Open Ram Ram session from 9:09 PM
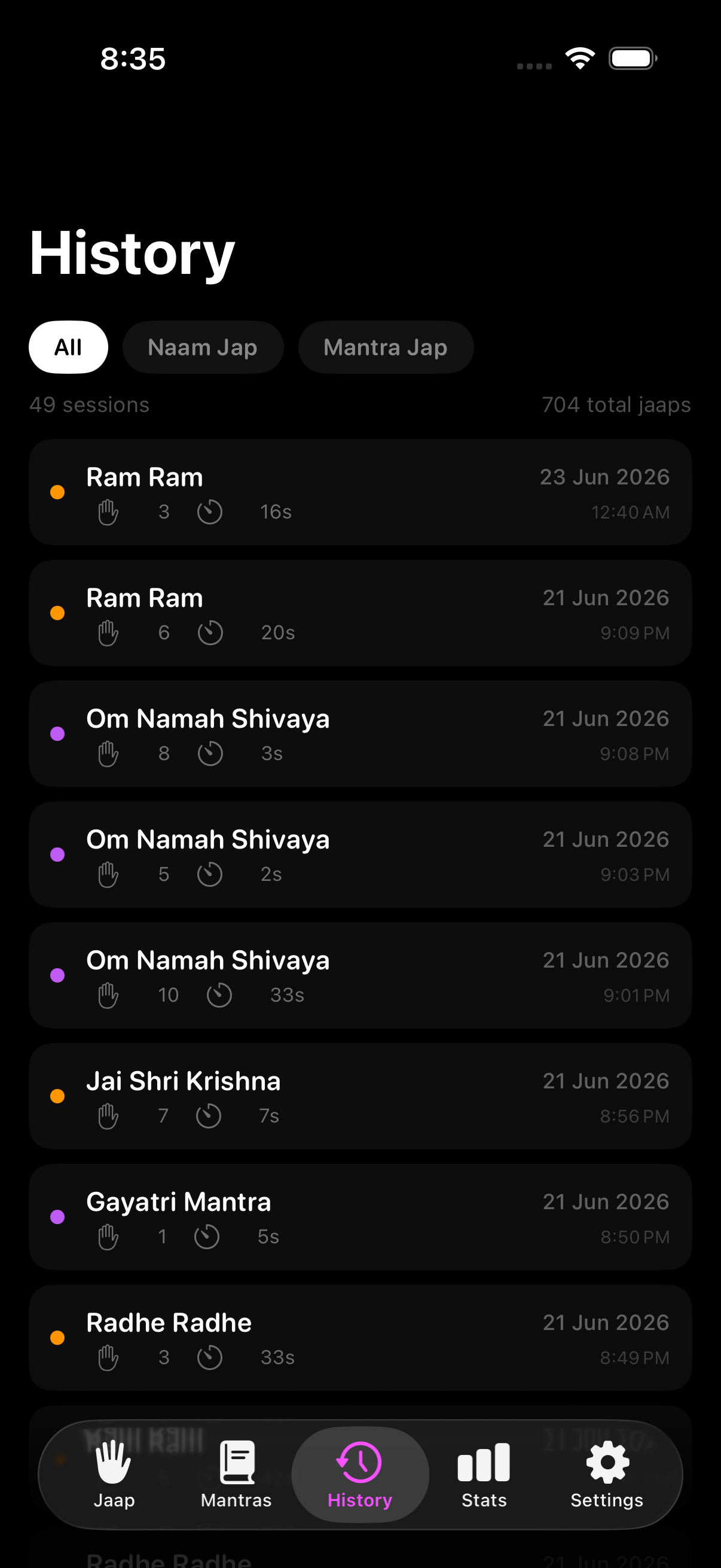The image size is (721, 1568). tap(360, 613)
